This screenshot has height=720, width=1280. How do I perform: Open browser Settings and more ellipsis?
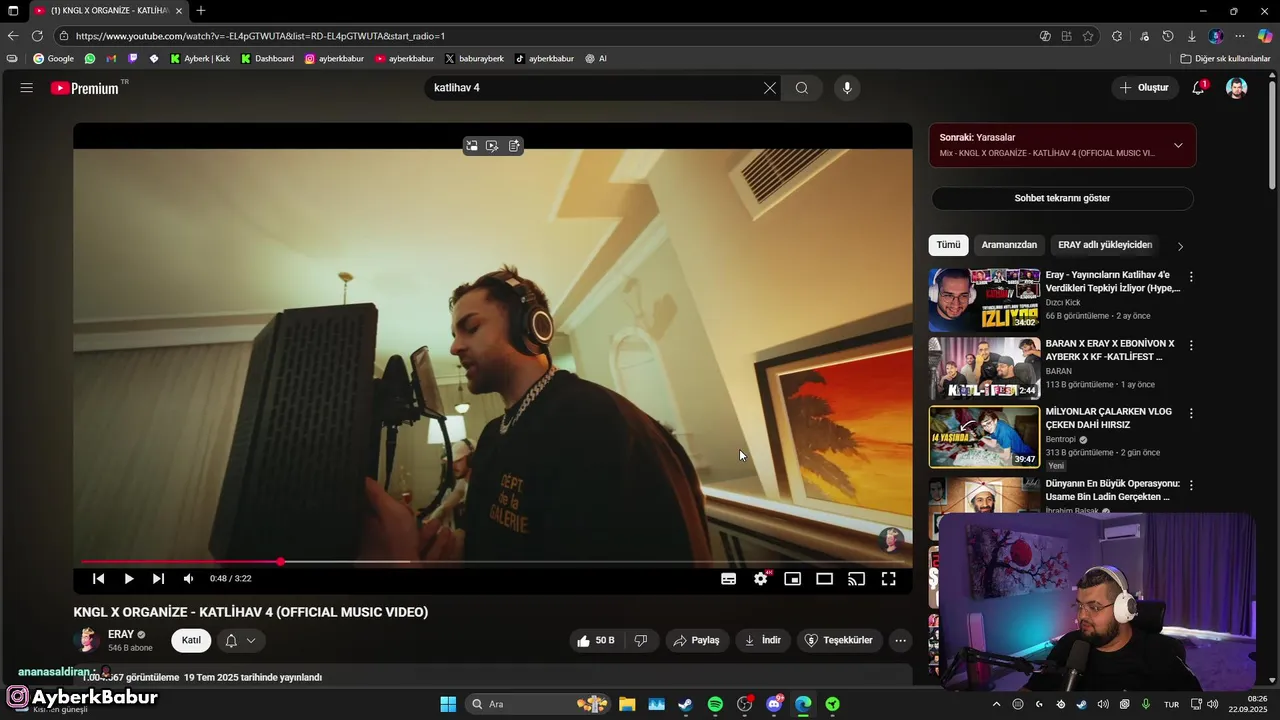[x=1240, y=36]
